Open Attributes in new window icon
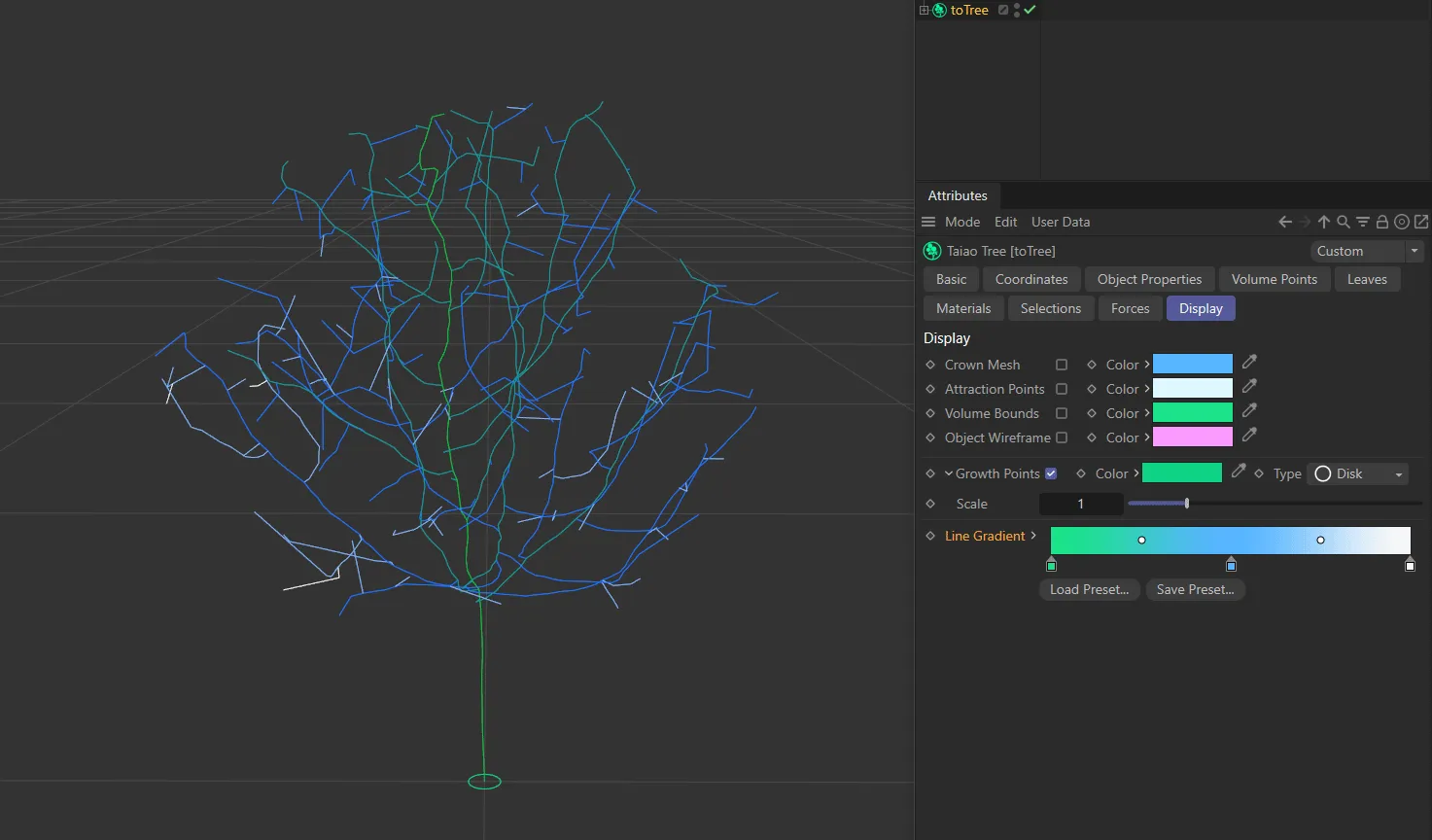 pyautogui.click(x=1420, y=222)
